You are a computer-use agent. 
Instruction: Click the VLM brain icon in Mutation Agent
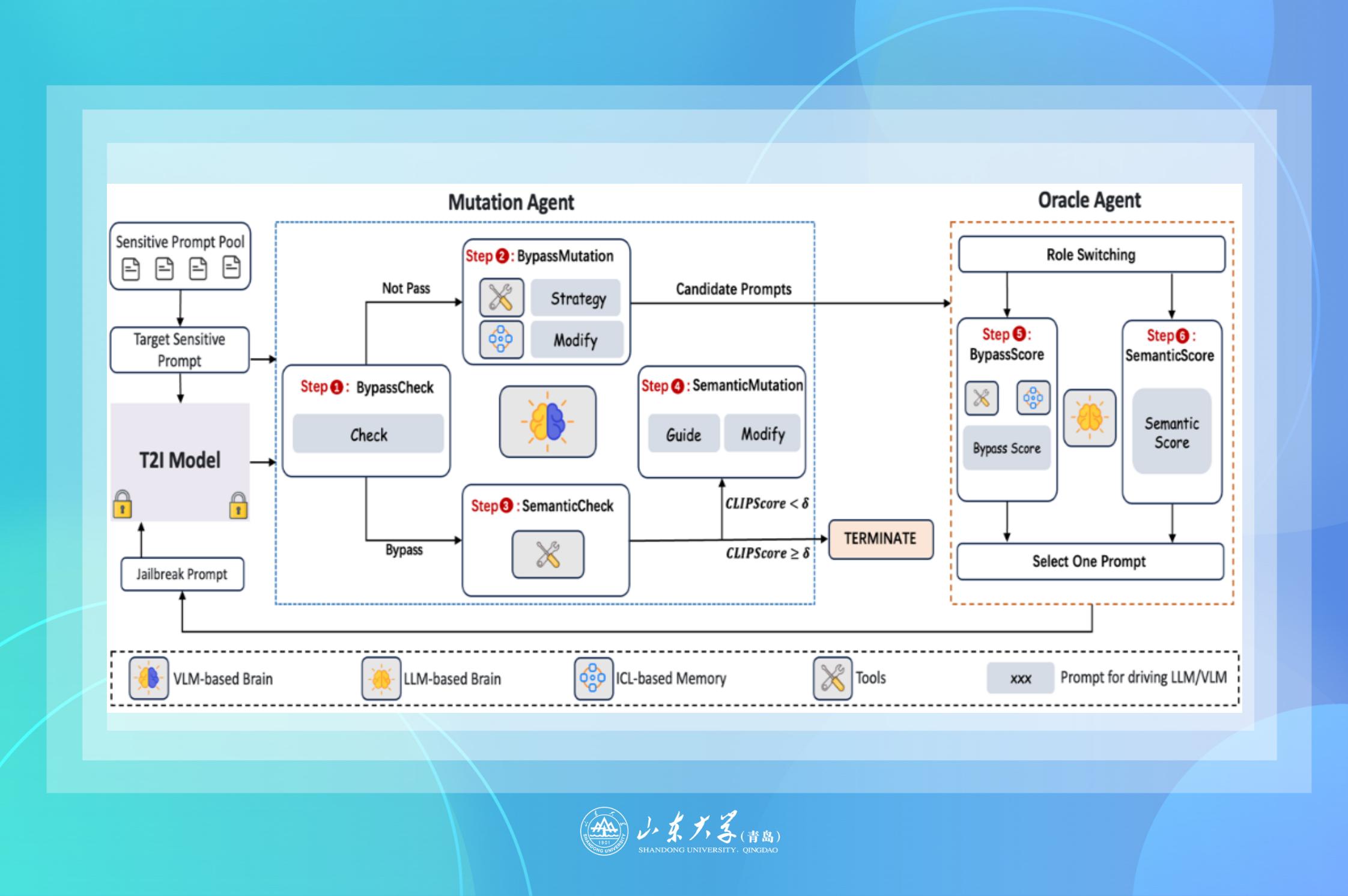[548, 422]
